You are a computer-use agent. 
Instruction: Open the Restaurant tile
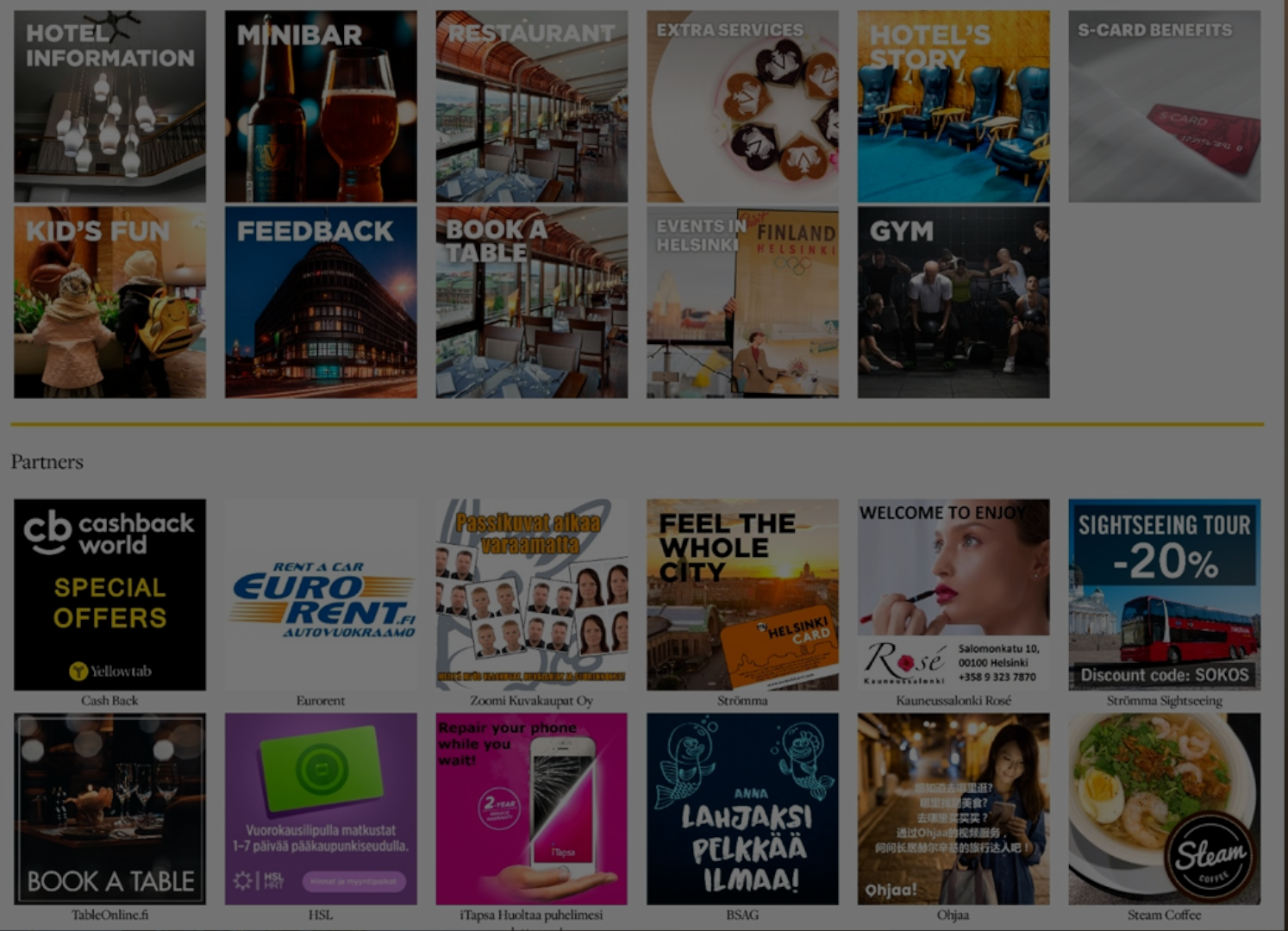point(532,106)
